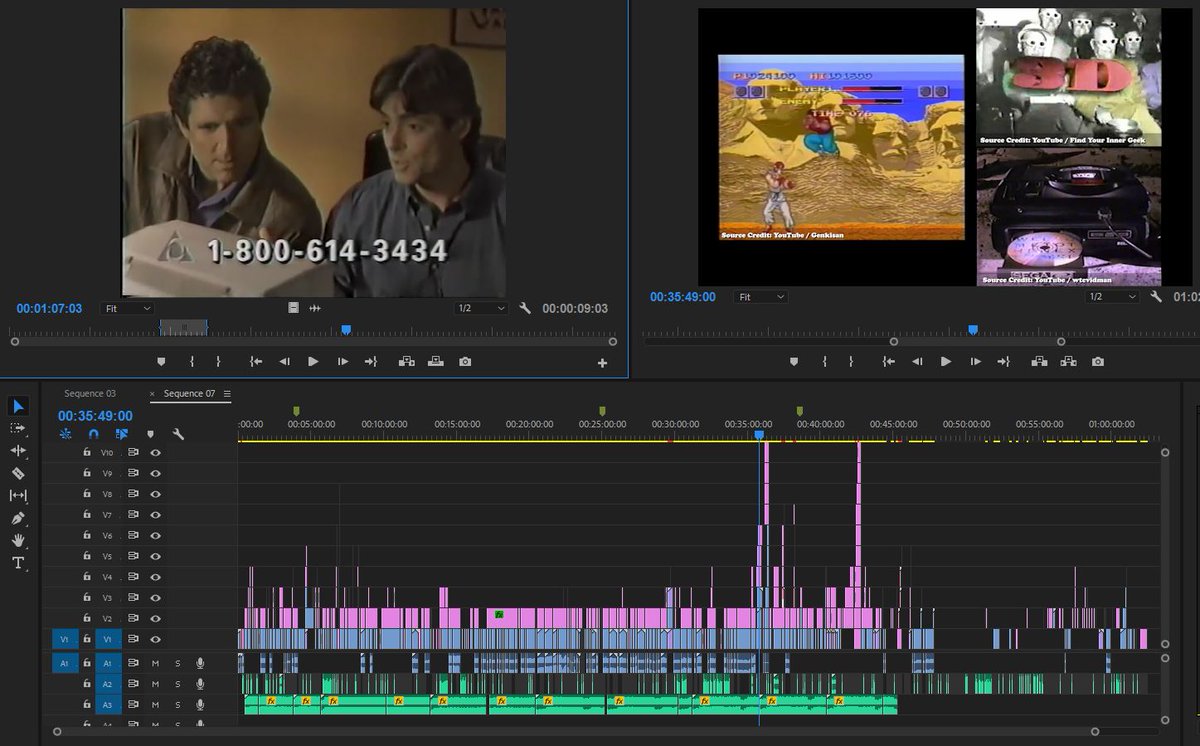This screenshot has width=1200, height=746.
Task: Click Lift button in Program monitor
Action: pyautogui.click(x=1040, y=362)
